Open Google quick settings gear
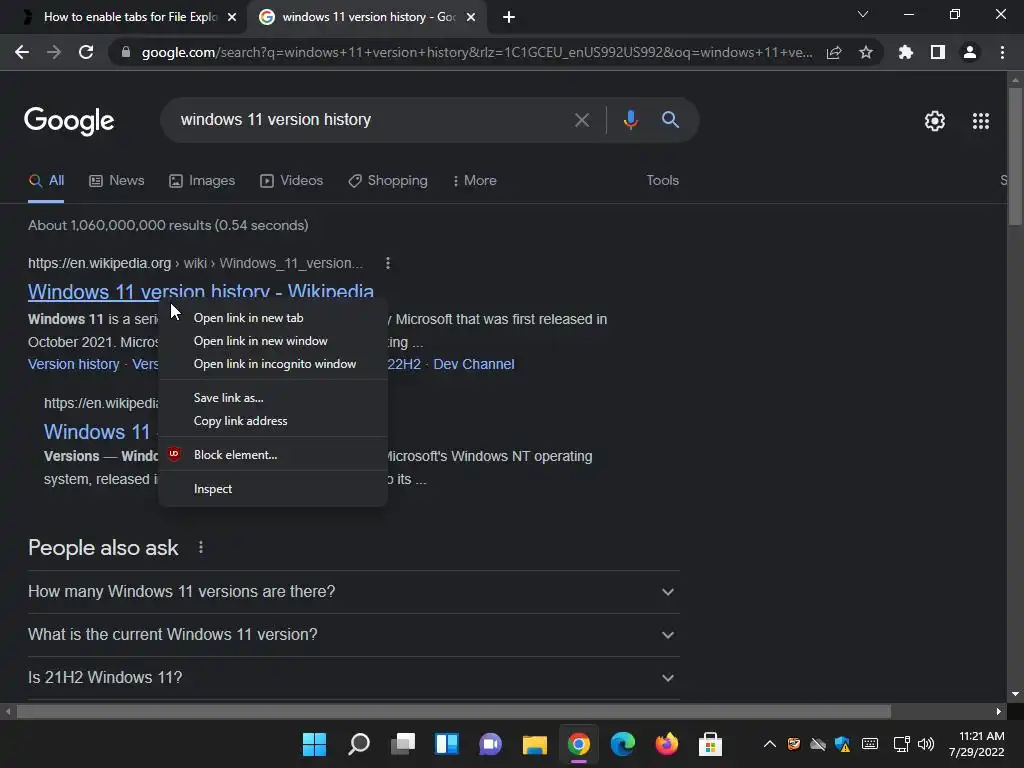The height and width of the screenshot is (768, 1024). click(935, 121)
